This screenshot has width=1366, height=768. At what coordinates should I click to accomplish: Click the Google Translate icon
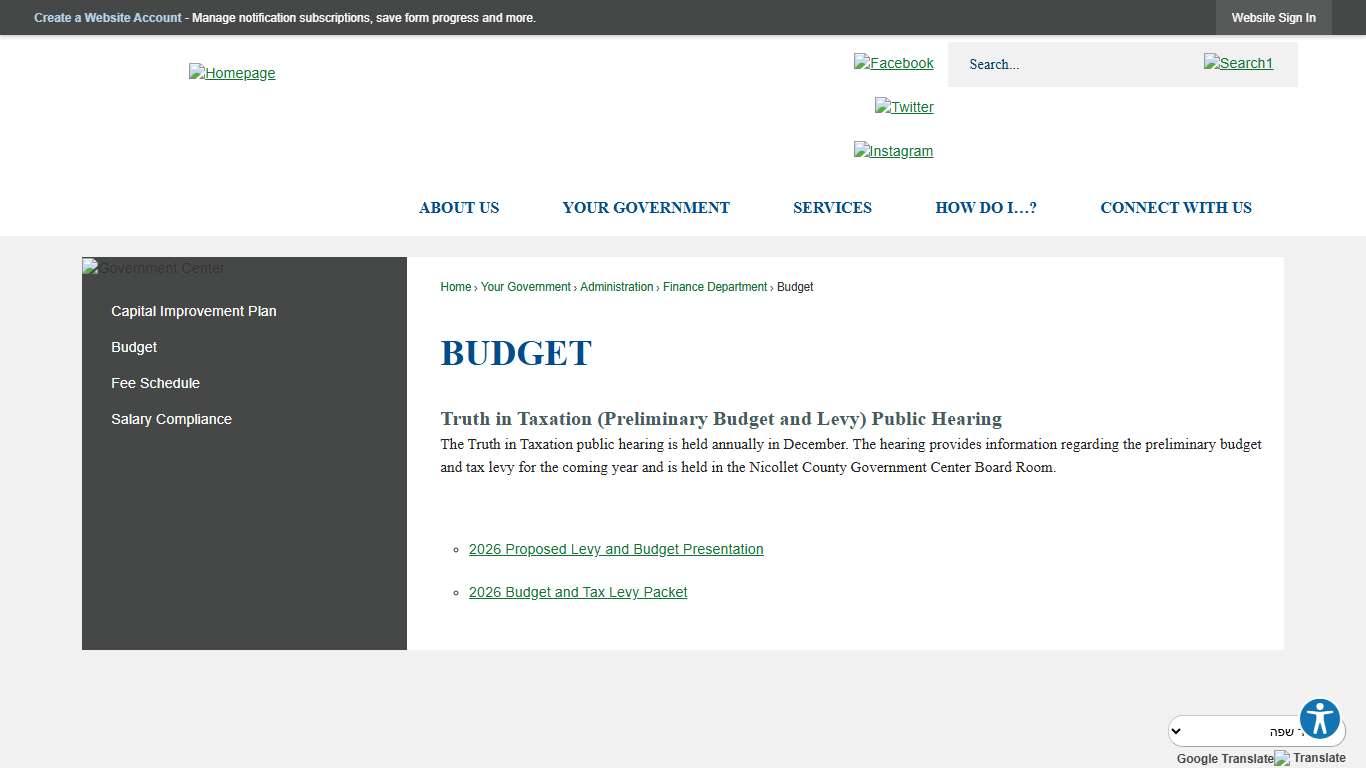click(x=1281, y=757)
